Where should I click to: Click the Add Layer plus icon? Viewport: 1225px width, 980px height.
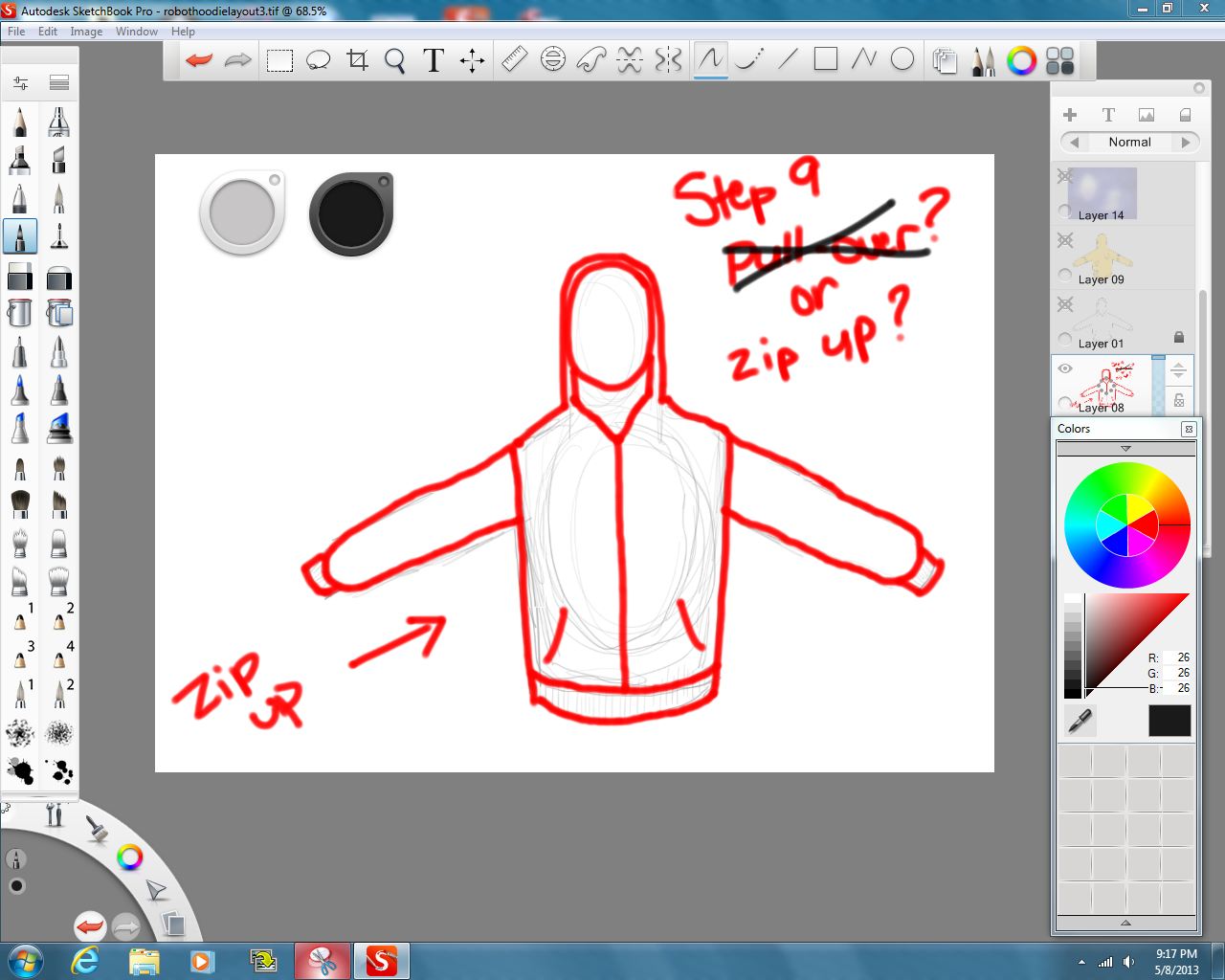tap(1070, 114)
